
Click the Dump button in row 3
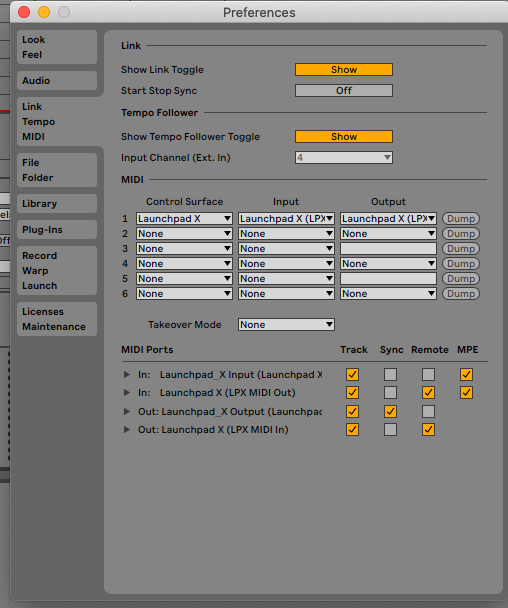(x=461, y=249)
